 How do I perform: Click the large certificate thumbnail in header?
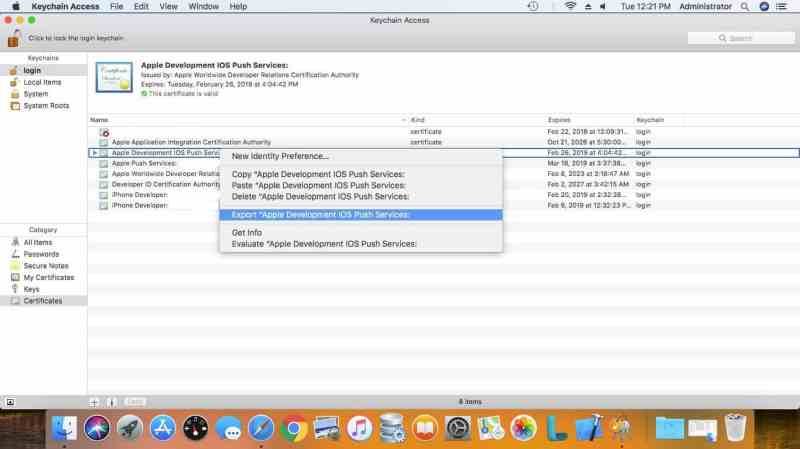point(114,77)
